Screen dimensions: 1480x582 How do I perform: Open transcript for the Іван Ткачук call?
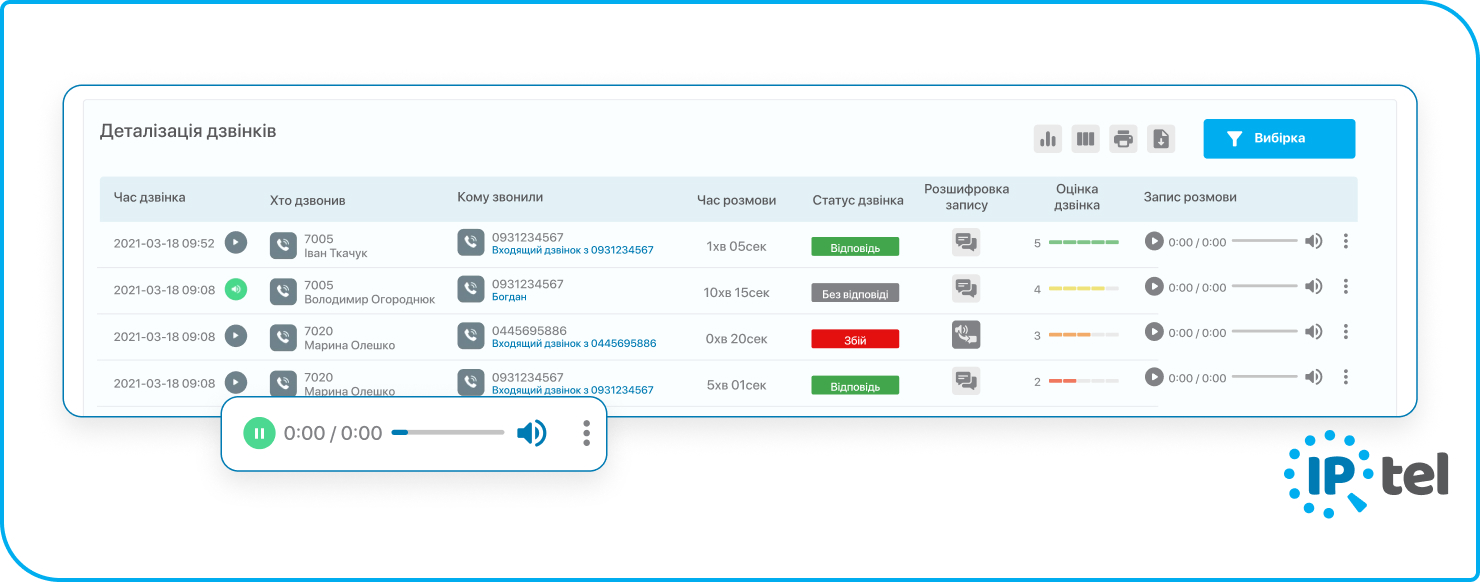tap(965, 242)
